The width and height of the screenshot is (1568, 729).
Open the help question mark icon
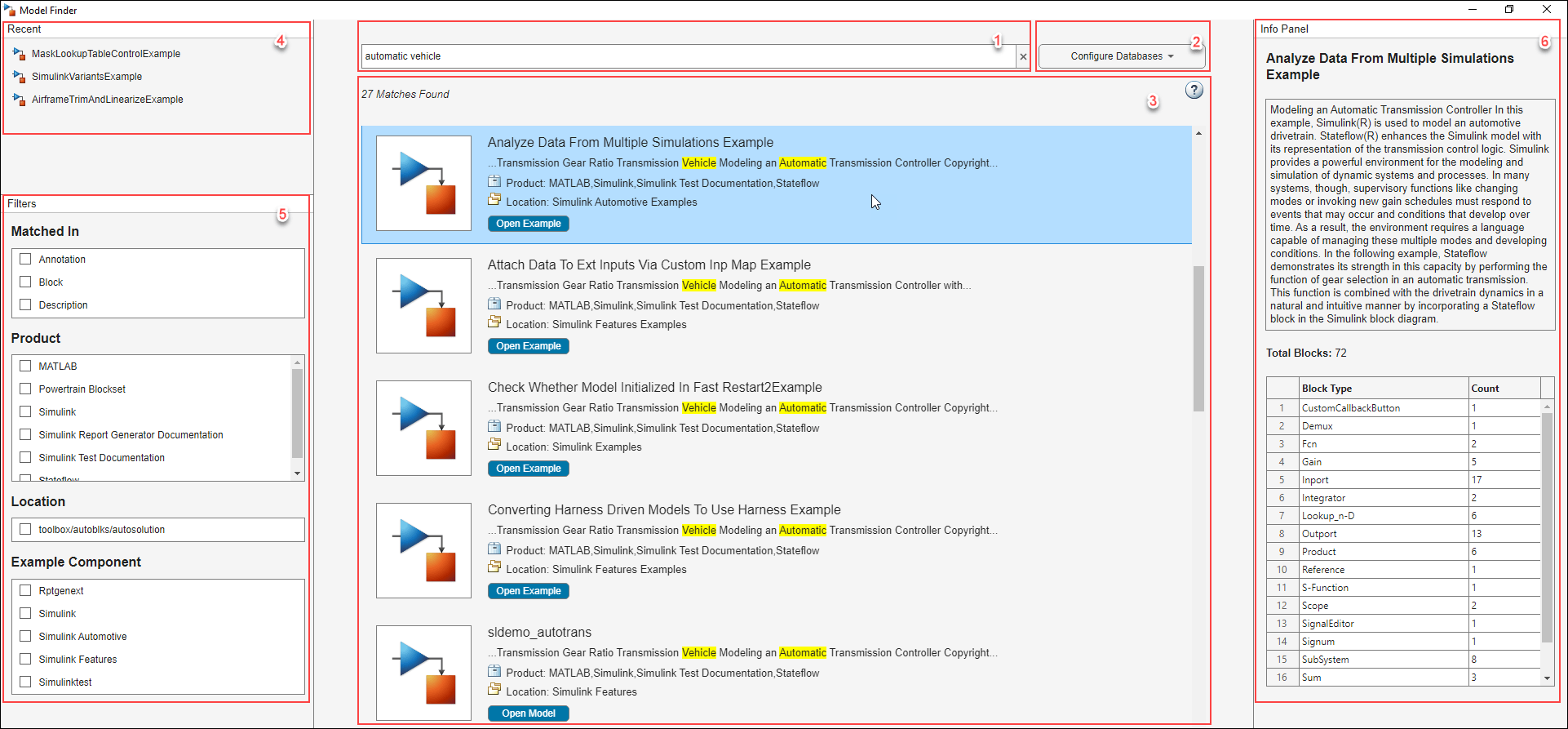pos(1194,90)
